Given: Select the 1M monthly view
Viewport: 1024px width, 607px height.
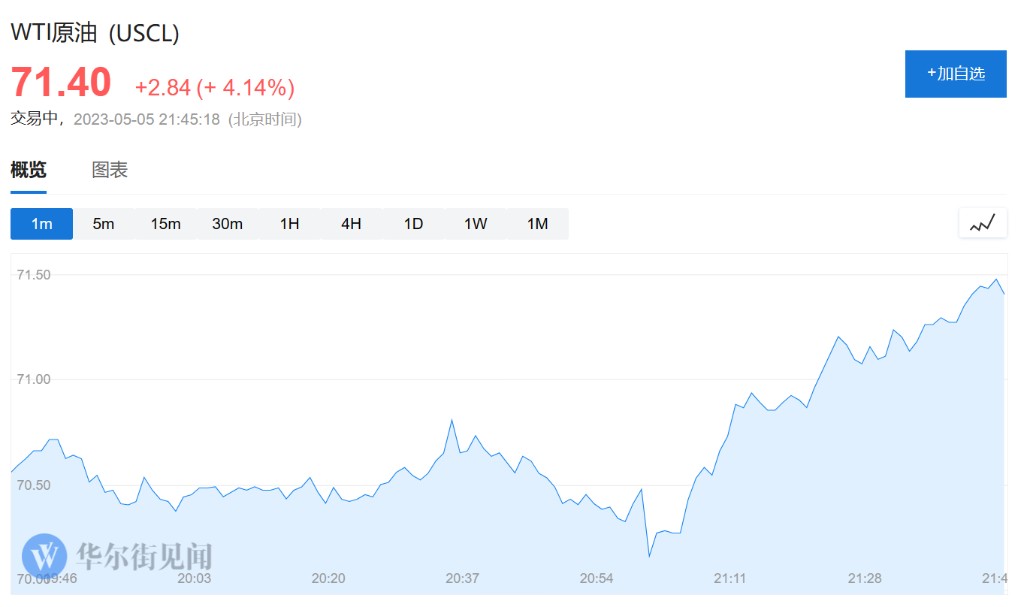Looking at the screenshot, I should [x=538, y=224].
